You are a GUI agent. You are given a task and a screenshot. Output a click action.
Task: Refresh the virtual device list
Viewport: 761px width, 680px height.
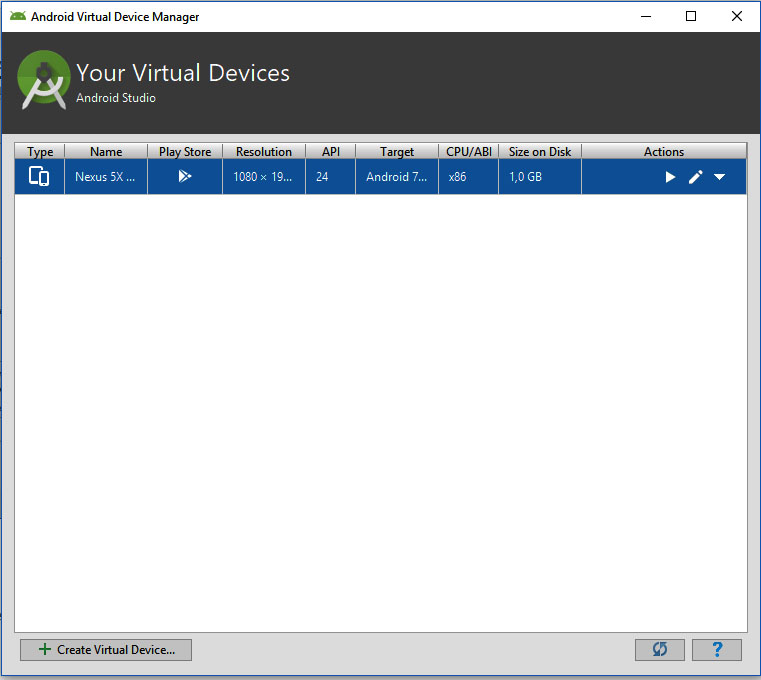pos(659,649)
